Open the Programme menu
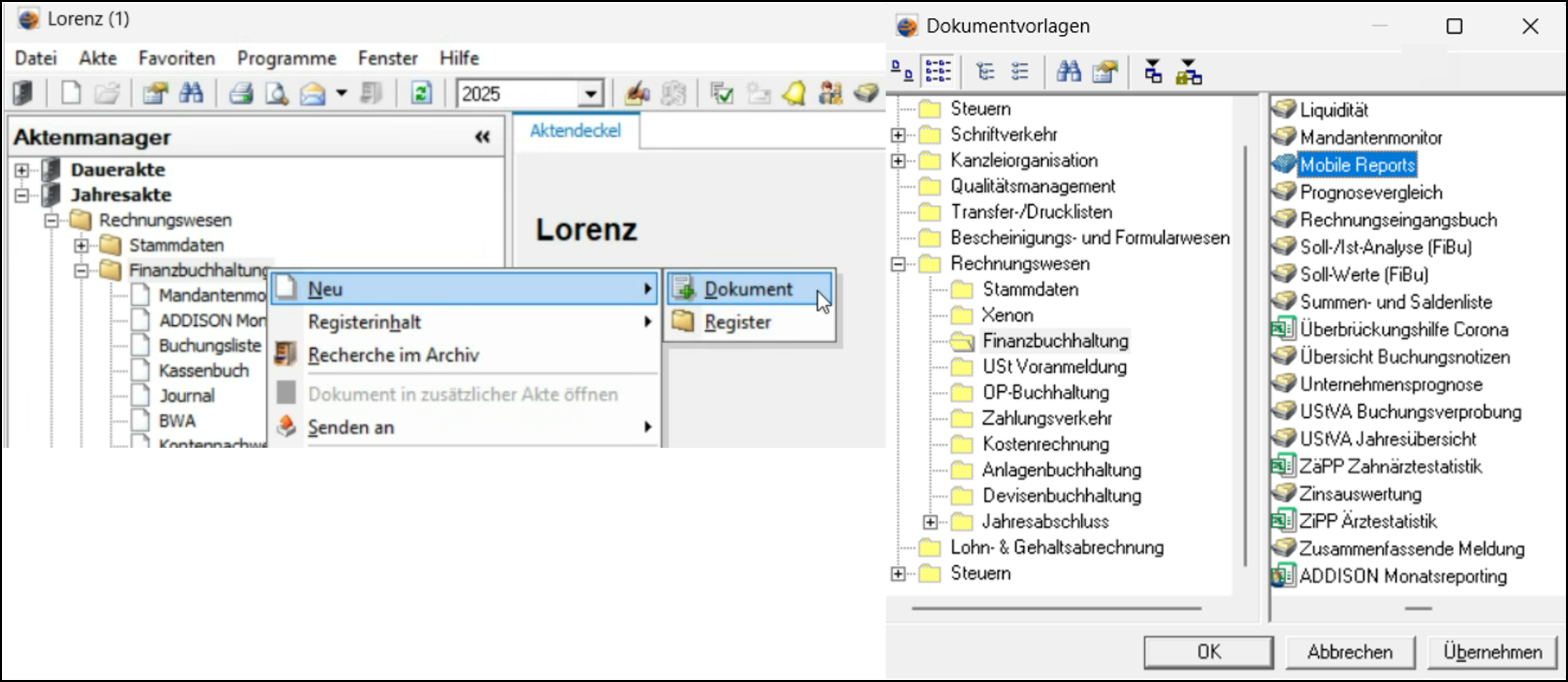This screenshot has height=682, width=1568. pyautogui.click(x=286, y=58)
